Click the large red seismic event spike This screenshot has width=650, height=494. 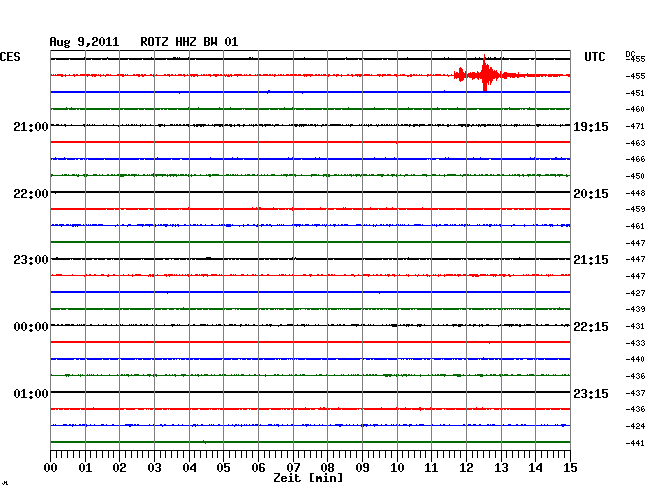pos(485,74)
